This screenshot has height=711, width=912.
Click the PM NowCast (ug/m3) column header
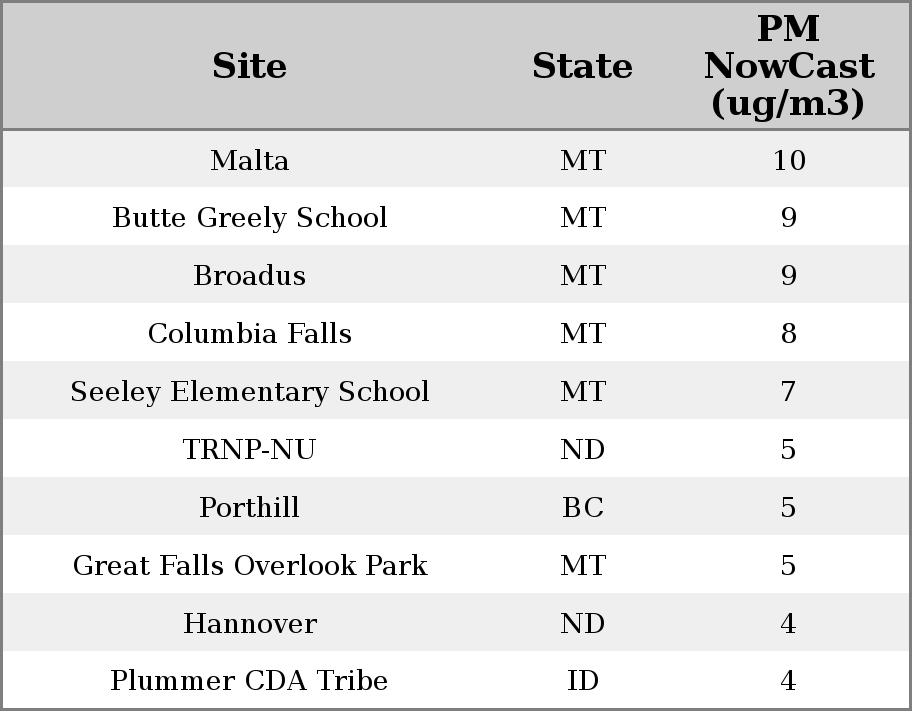coord(788,67)
